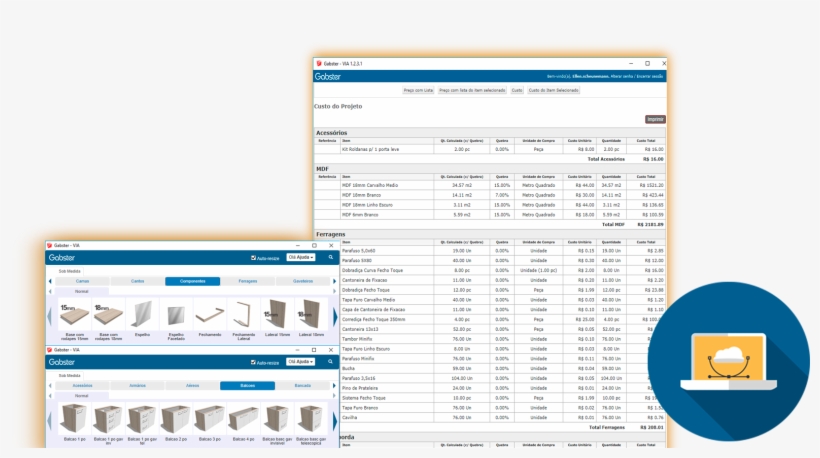The width and height of the screenshot is (820, 458).
Task: Expand Olá Ajuda dropdown in lower catalog window
Action: (301, 362)
